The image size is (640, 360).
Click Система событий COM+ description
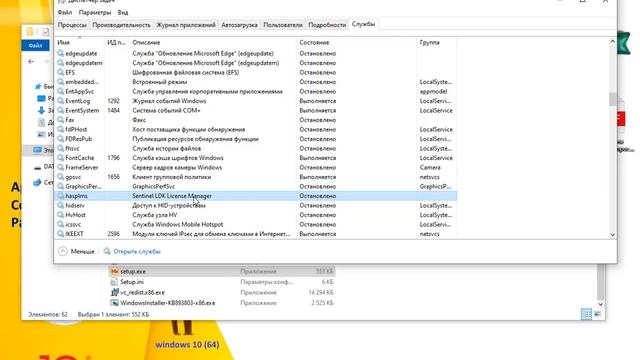[x=166, y=110]
